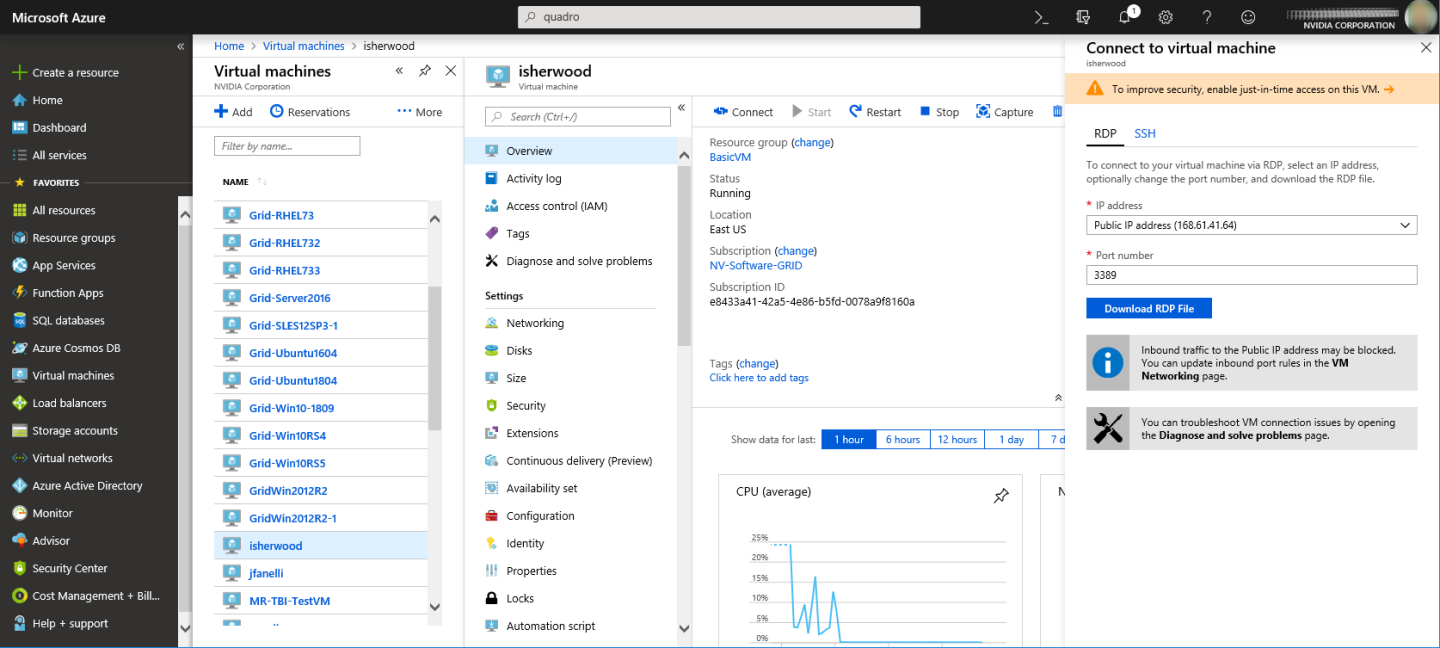The width and height of the screenshot is (1440, 648).
Task: Open the Public IP address dropdown
Action: pos(1406,224)
